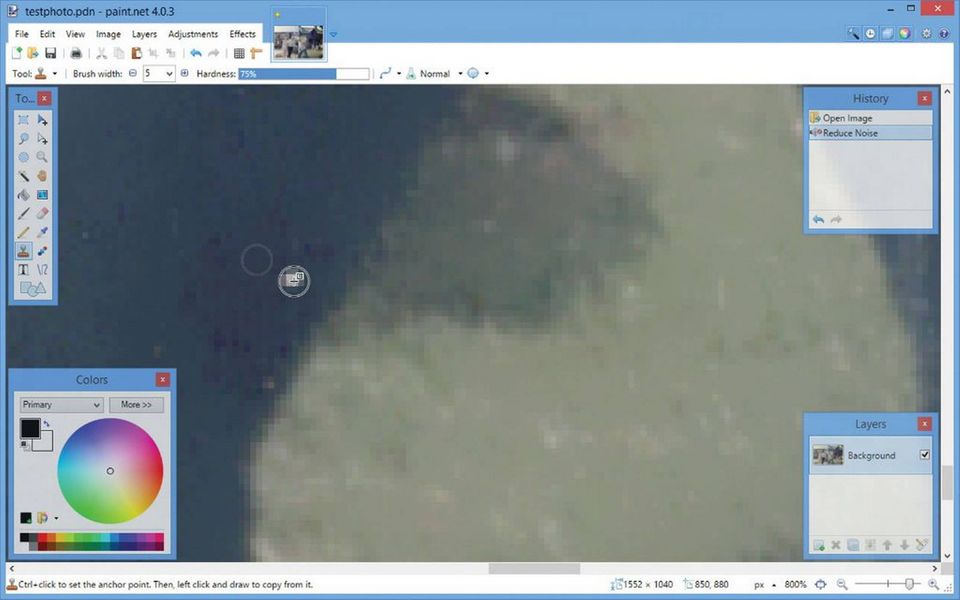Screen dimensions: 960x600
Task: Pick the Eraser tool
Action: tap(42, 213)
